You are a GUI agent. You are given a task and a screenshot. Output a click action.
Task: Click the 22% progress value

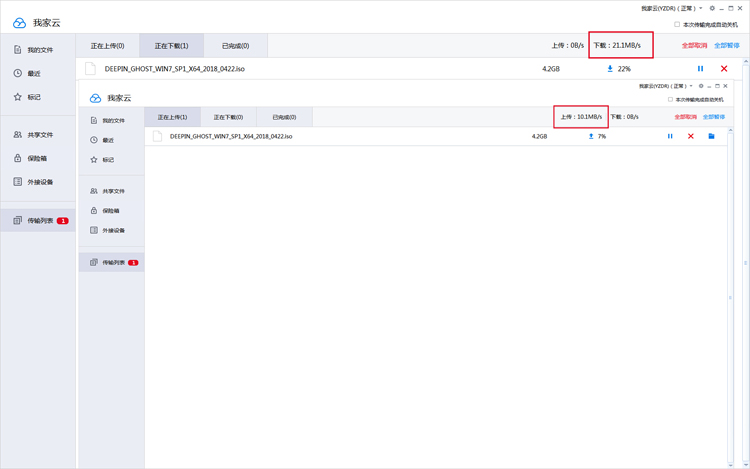click(624, 69)
